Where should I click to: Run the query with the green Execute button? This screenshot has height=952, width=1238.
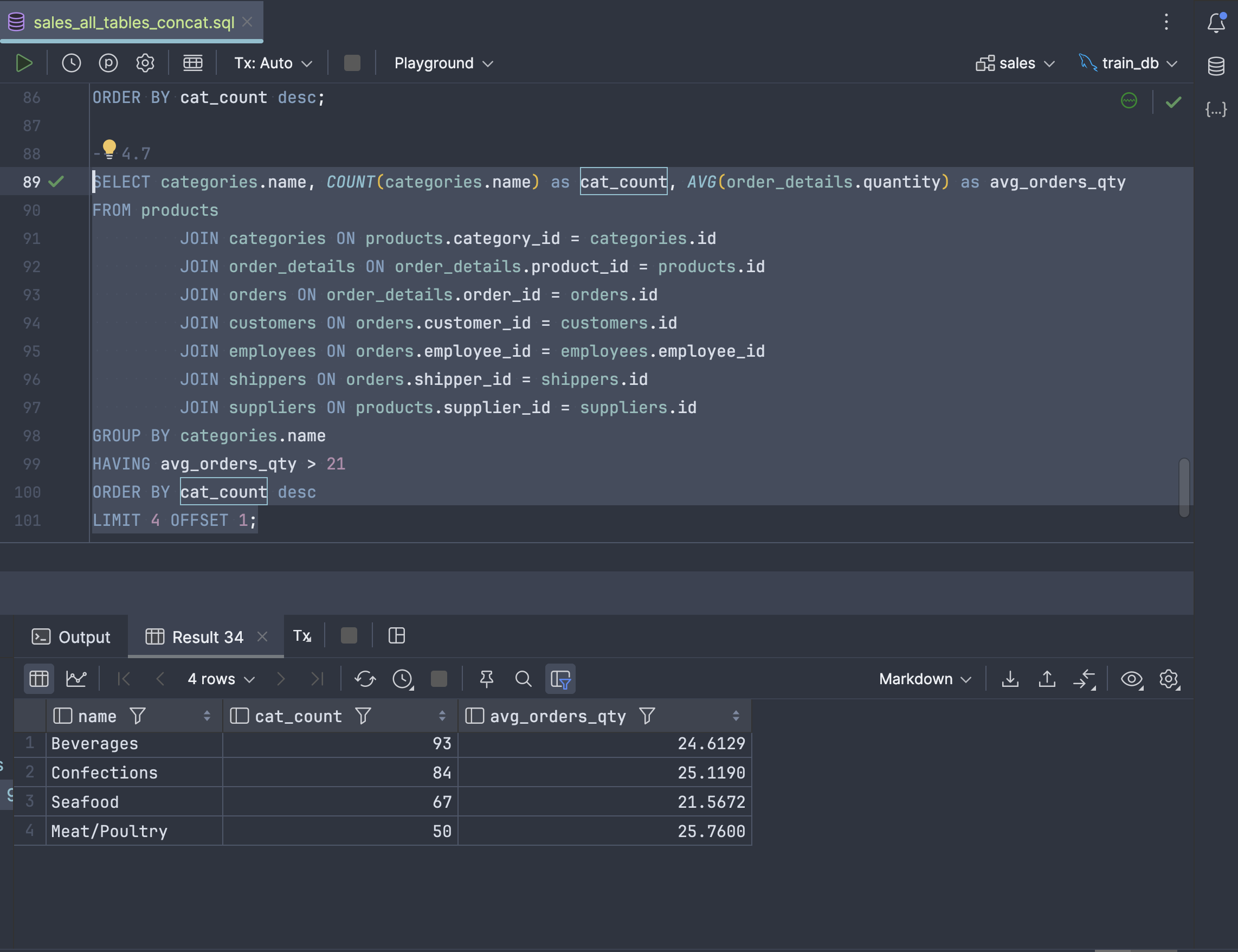(24, 63)
